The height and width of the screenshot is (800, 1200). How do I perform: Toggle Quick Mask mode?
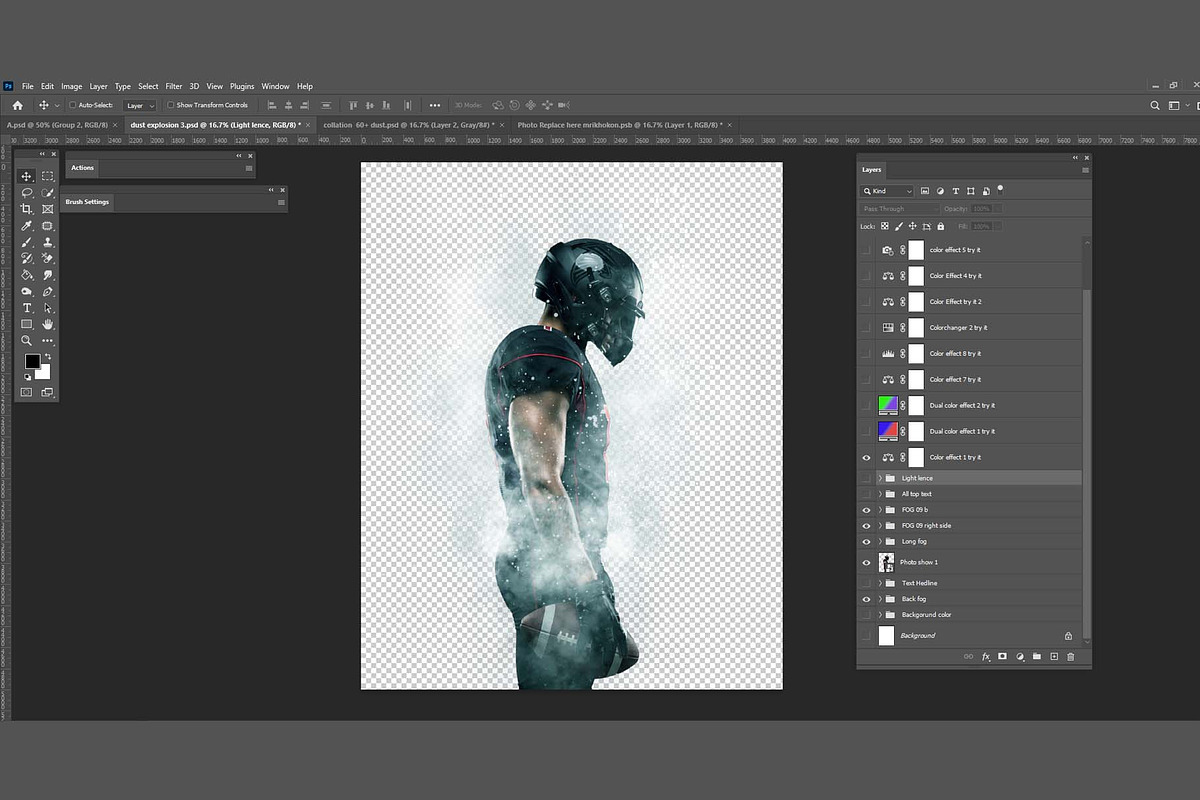[x=27, y=392]
